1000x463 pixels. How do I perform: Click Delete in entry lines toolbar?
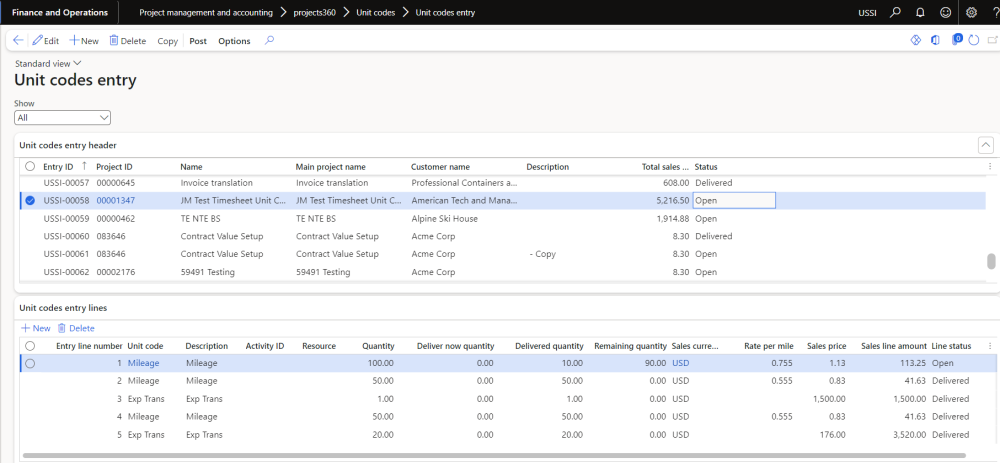click(76, 328)
